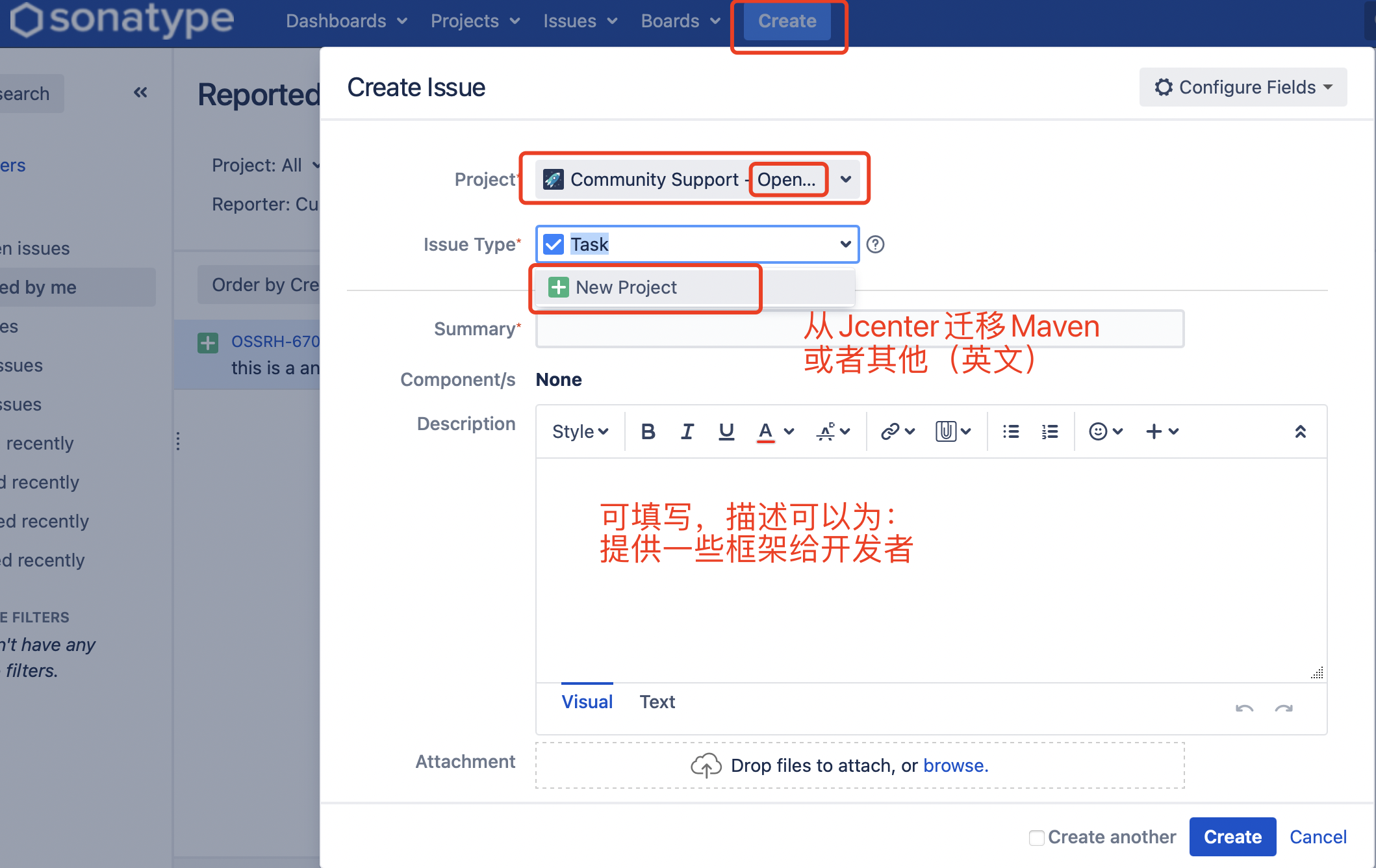Toggle bold formatting in description editor

[x=648, y=431]
